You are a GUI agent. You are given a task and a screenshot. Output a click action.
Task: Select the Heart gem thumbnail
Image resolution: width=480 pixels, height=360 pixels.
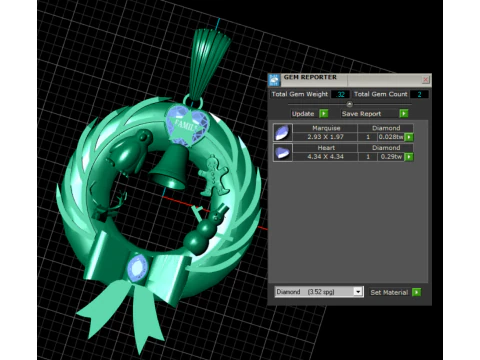tap(283, 152)
